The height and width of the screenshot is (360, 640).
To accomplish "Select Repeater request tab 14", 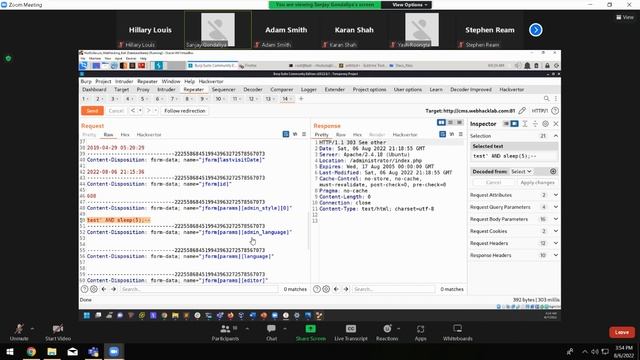I will click(x=286, y=99).
